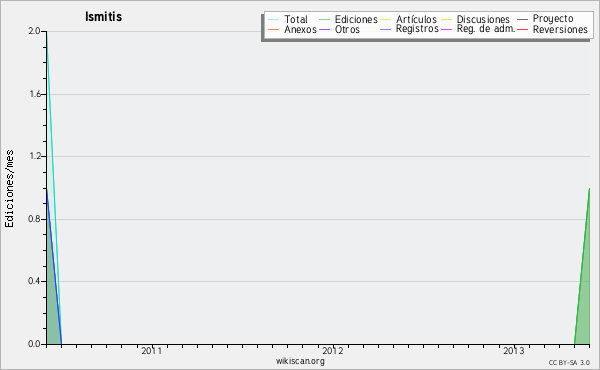600x370 pixels.
Task: Click the 2.0 y-axis value
Action: click(34, 31)
